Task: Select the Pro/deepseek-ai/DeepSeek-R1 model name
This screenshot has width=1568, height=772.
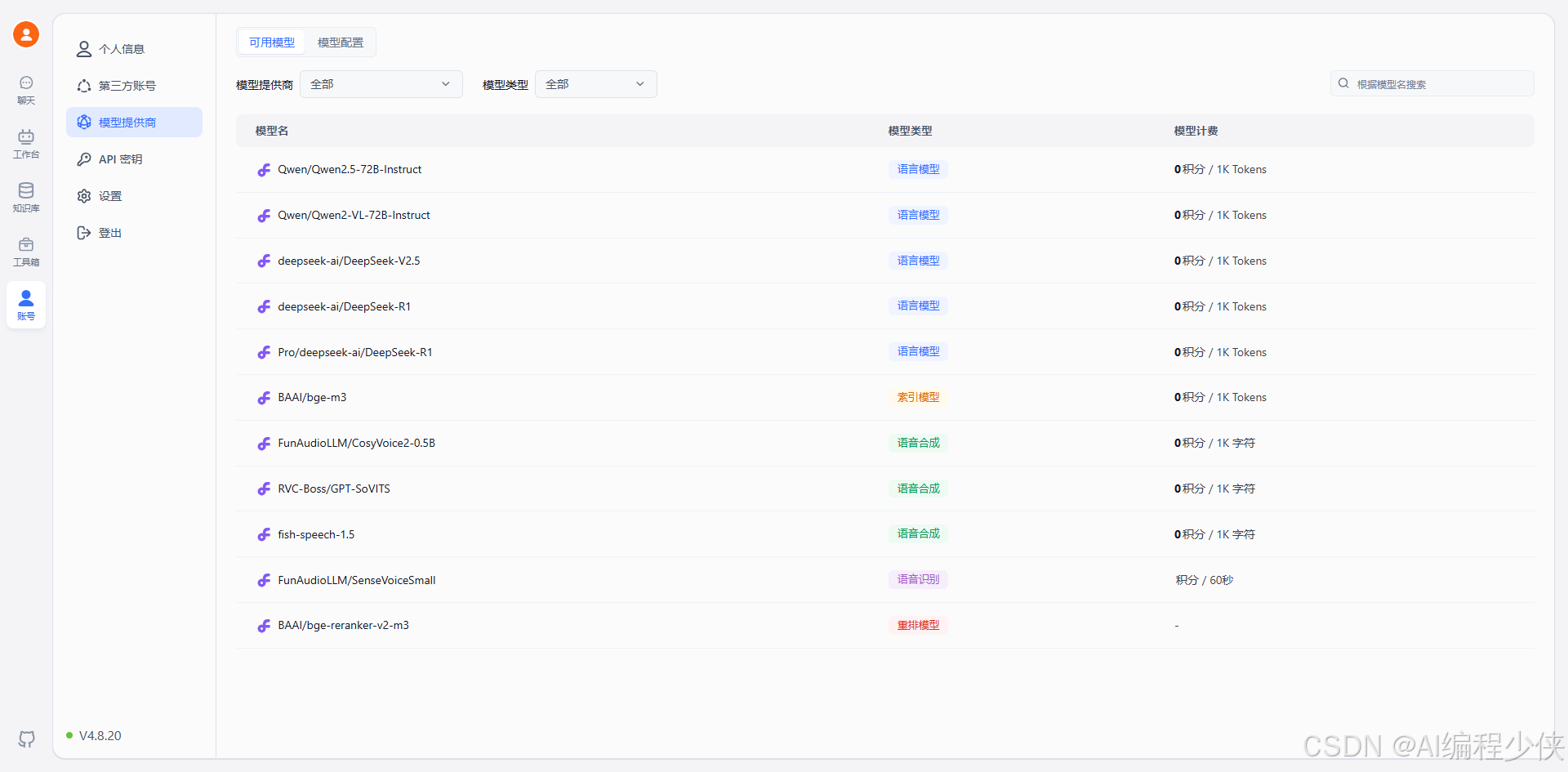Action: click(x=355, y=352)
